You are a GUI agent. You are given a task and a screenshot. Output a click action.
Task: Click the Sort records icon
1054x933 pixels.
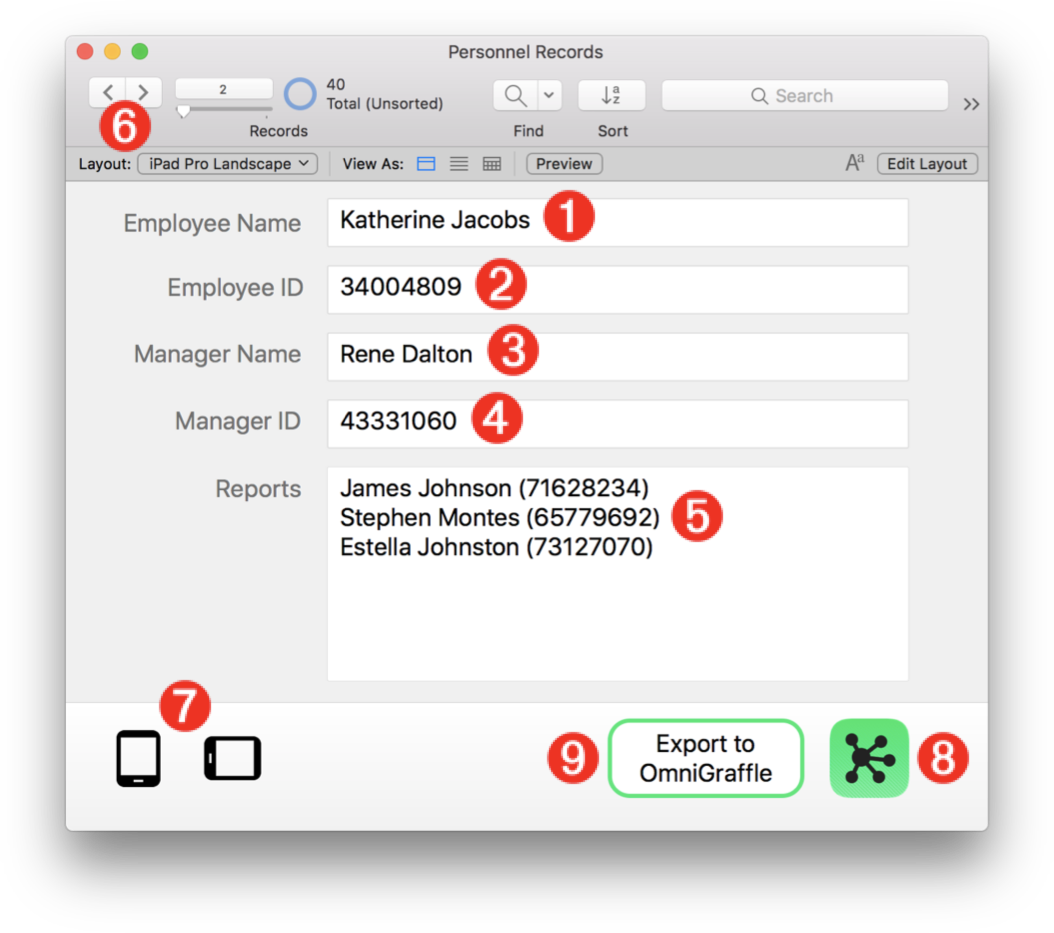[611, 96]
